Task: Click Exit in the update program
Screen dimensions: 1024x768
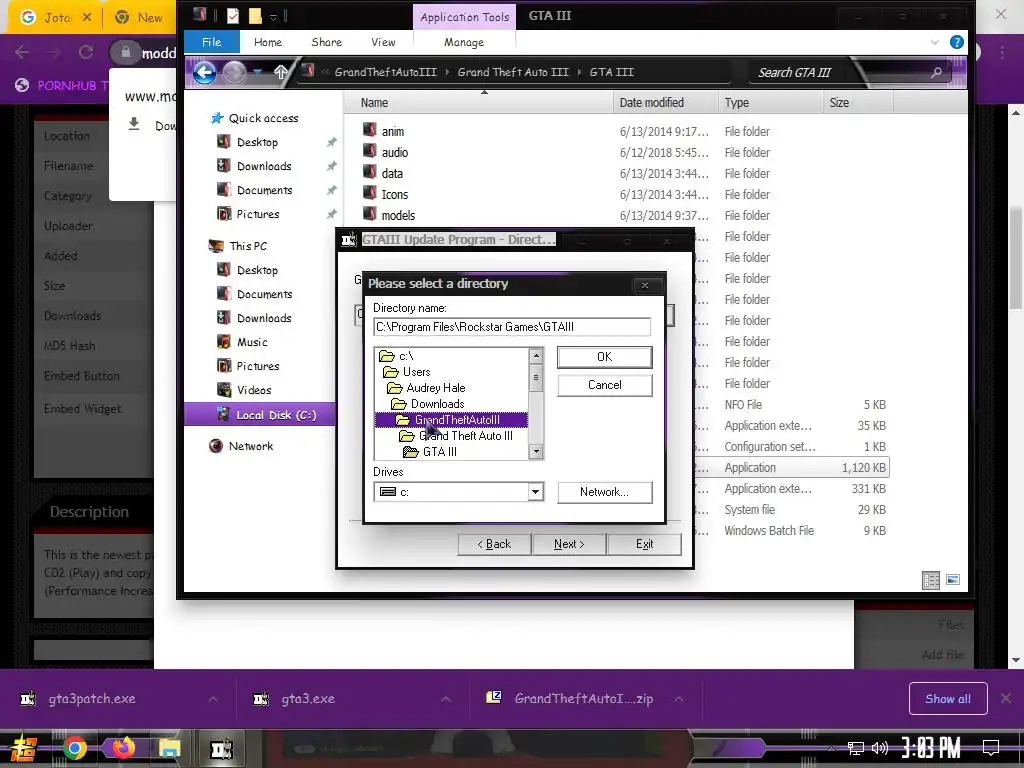Action: point(644,544)
